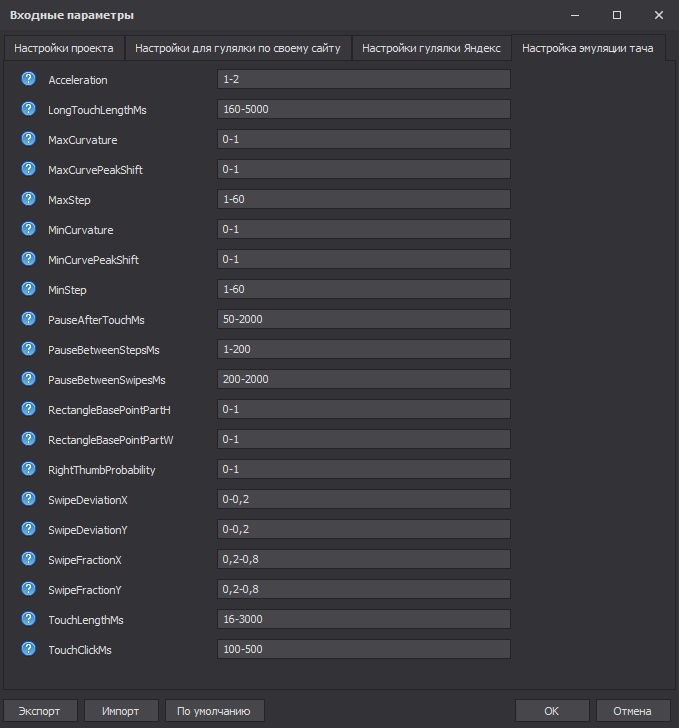Viewport: 679px width, 728px height.
Task: Open help for LongTouchLengthMs
Action: [x=28, y=109]
